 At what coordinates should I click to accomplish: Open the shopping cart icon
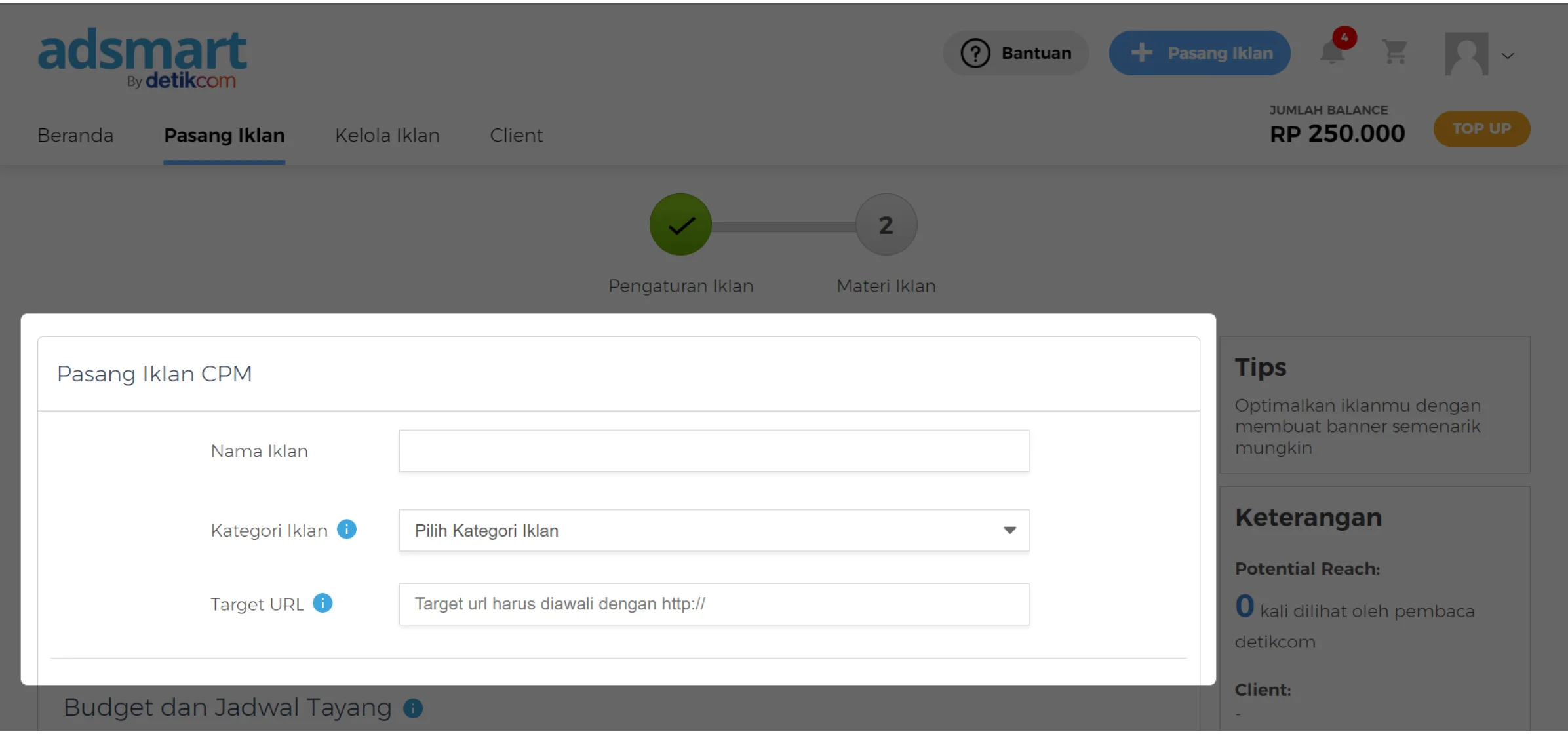click(1394, 52)
